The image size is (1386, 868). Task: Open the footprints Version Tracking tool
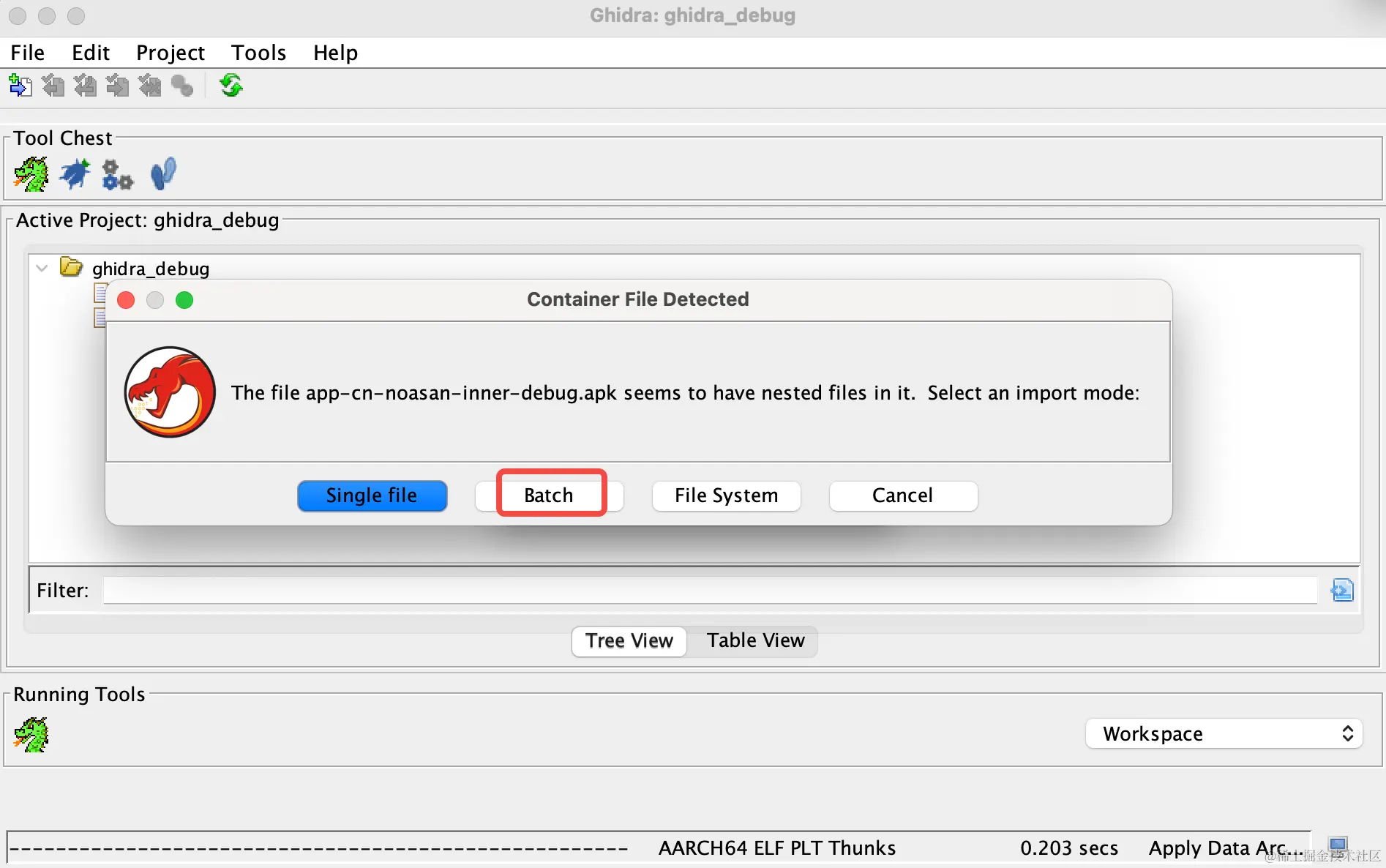[162, 174]
